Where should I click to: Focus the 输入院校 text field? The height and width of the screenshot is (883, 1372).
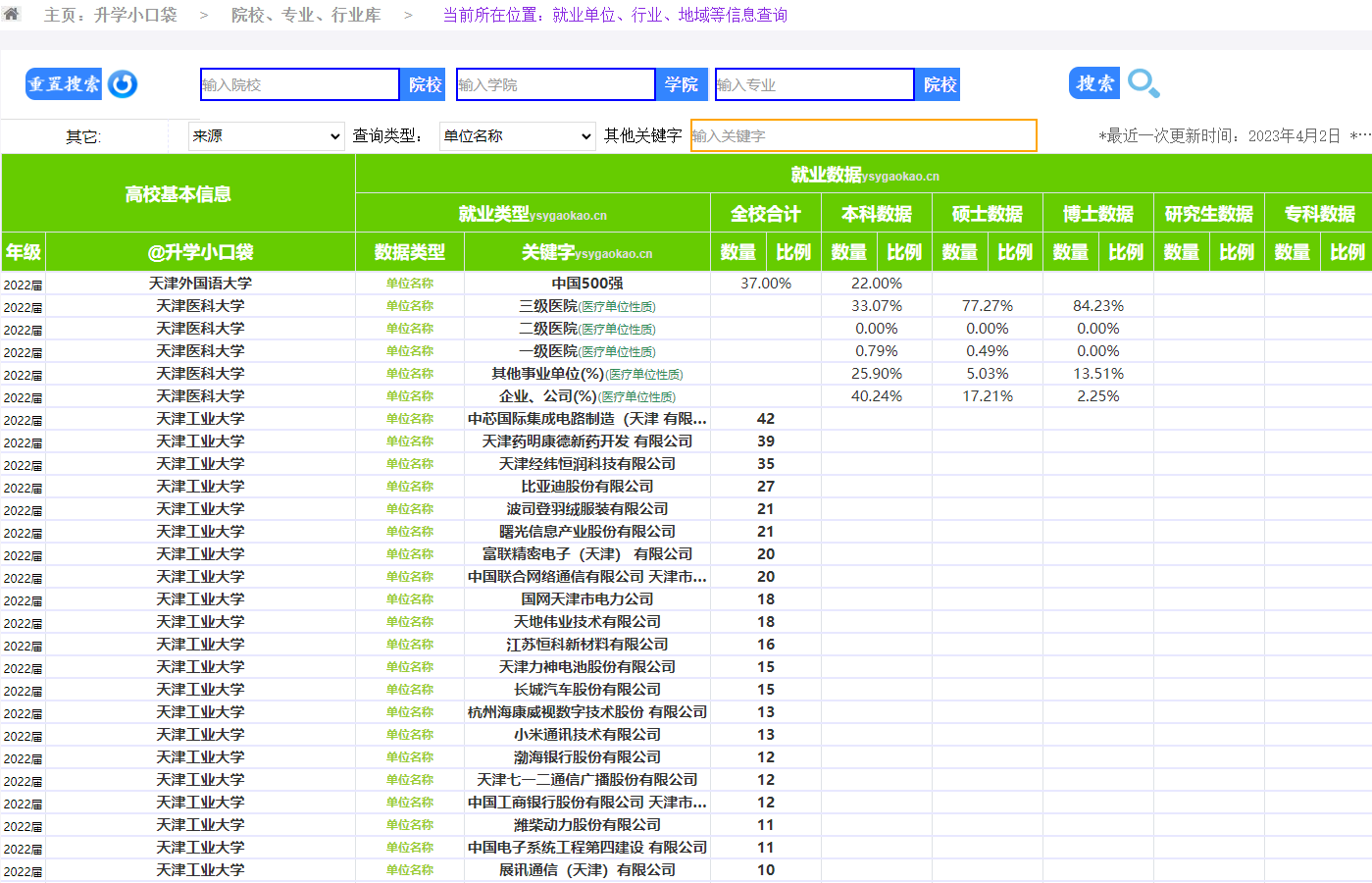tap(299, 84)
